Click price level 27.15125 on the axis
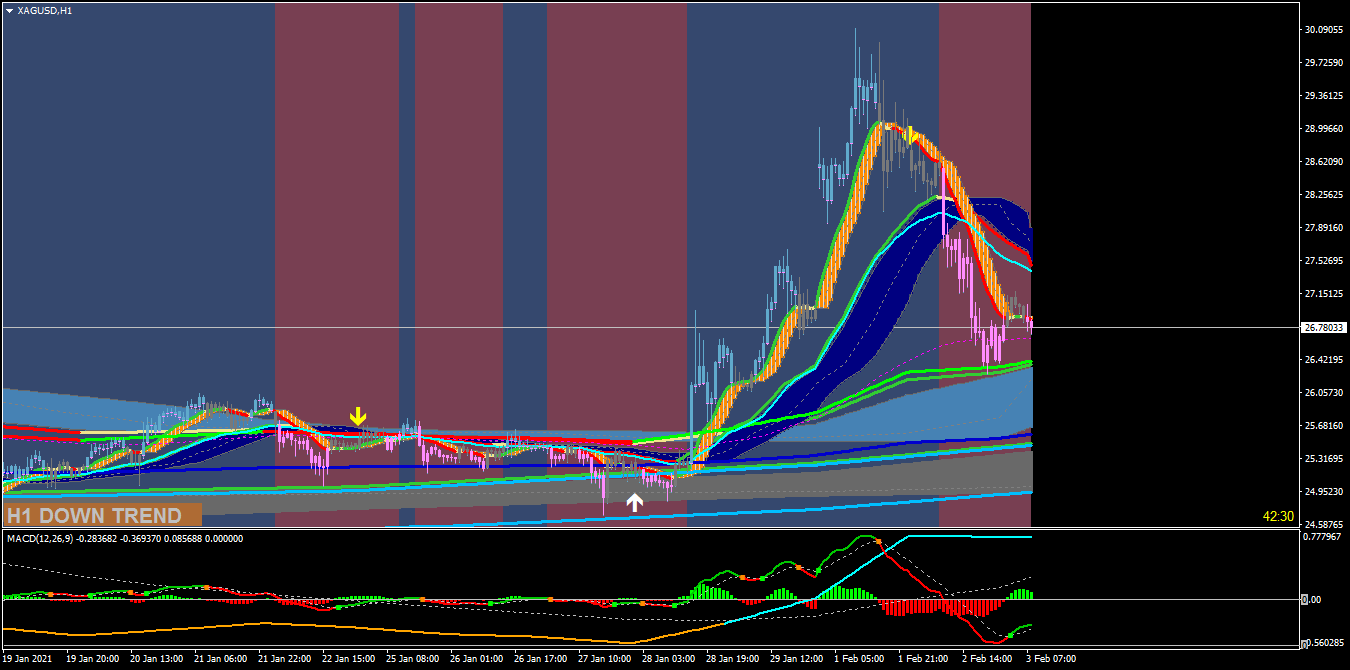The width and height of the screenshot is (1350, 670). pos(1323,294)
